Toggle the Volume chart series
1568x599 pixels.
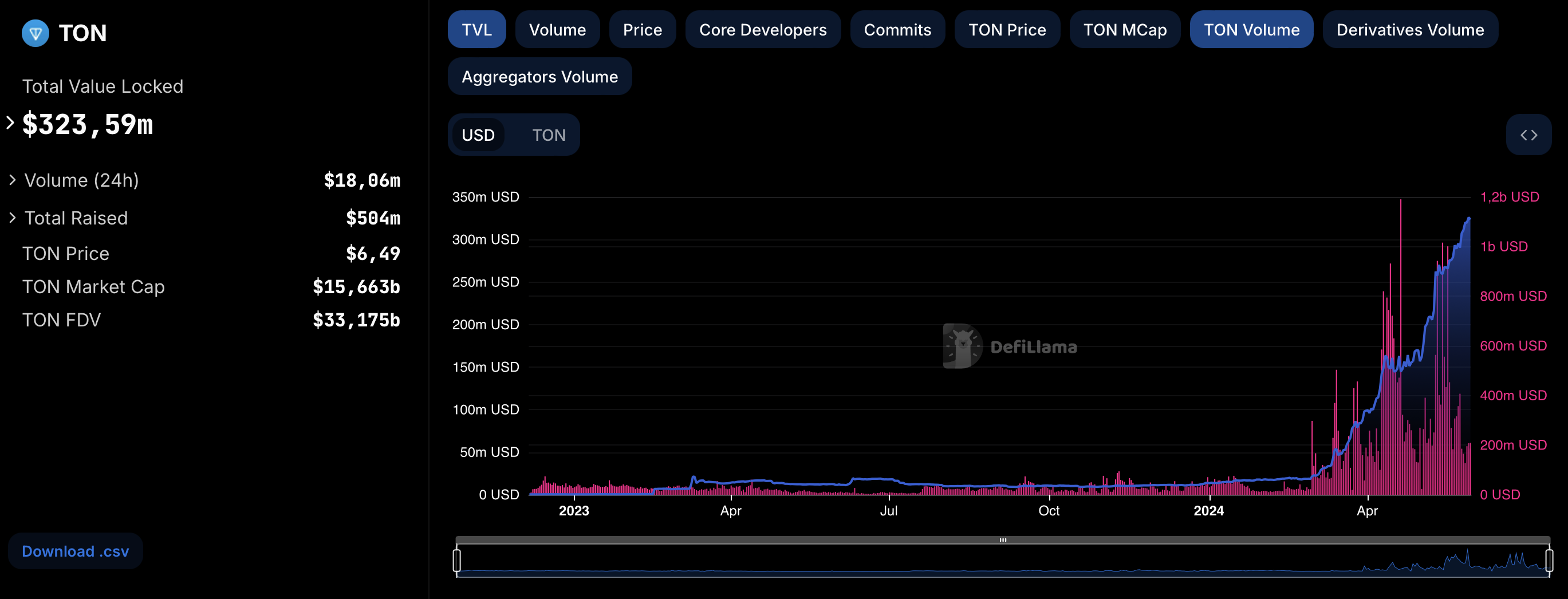tap(557, 30)
